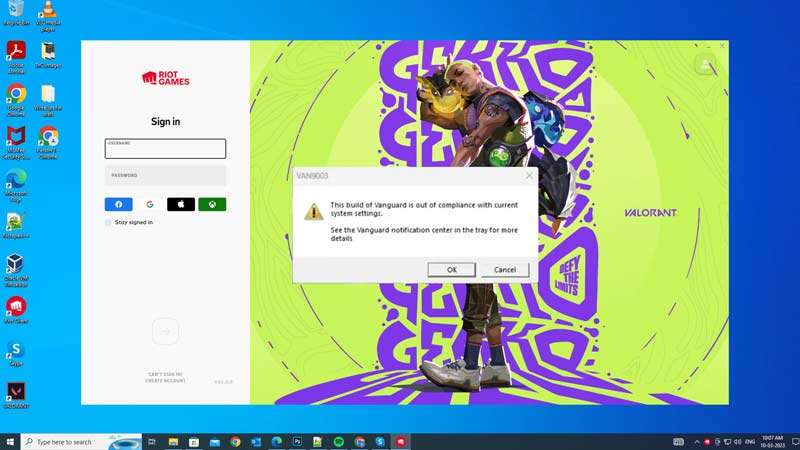Viewport: 800px width, 450px height.
Task: Open Skype from the taskbar
Action: tap(380, 442)
